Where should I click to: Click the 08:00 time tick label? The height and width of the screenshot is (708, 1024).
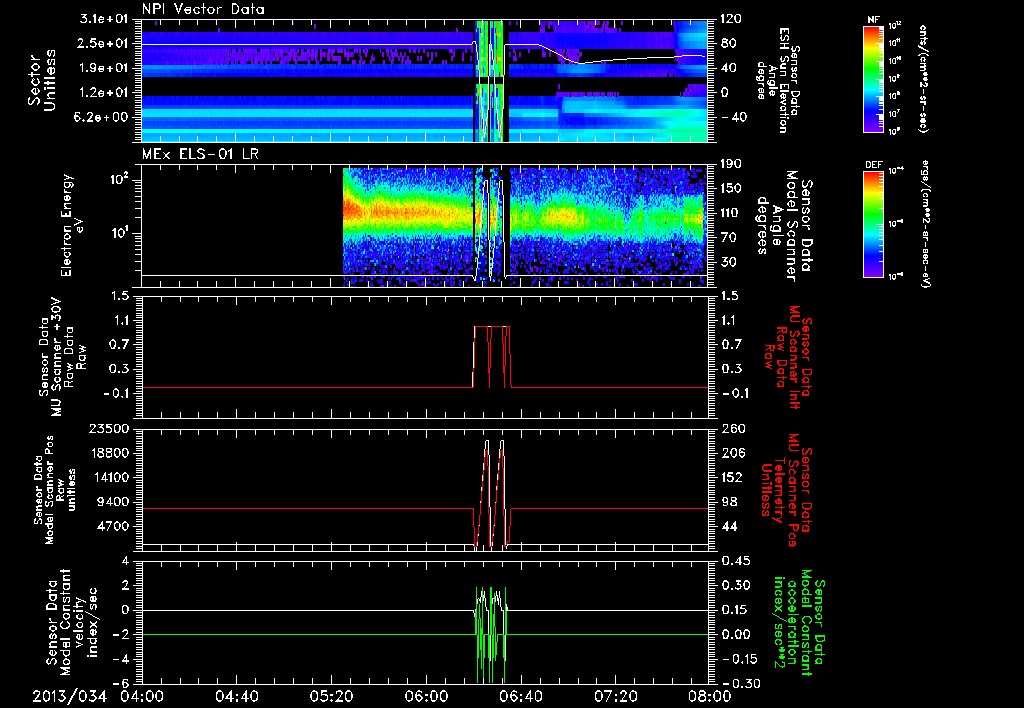click(x=710, y=696)
